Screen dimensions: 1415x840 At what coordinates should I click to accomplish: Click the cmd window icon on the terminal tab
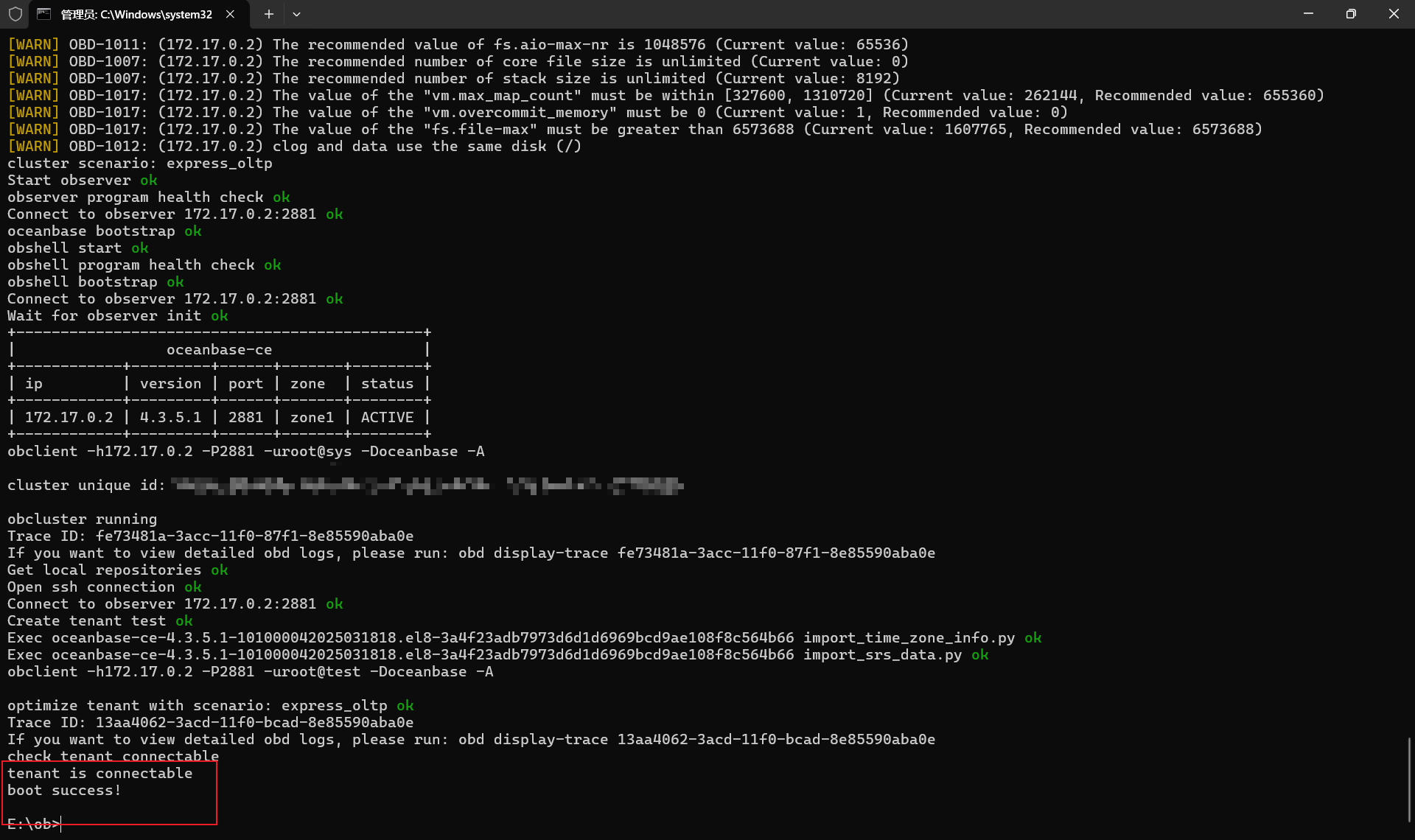pos(46,14)
